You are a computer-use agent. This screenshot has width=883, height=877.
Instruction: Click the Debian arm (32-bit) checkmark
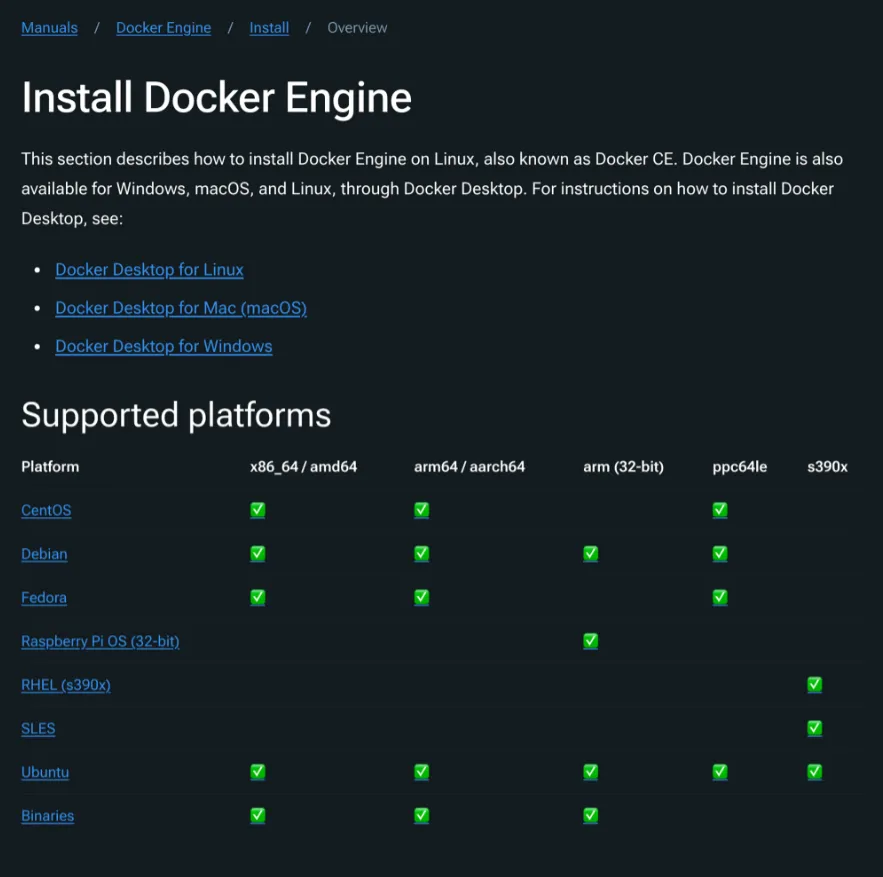coord(591,554)
